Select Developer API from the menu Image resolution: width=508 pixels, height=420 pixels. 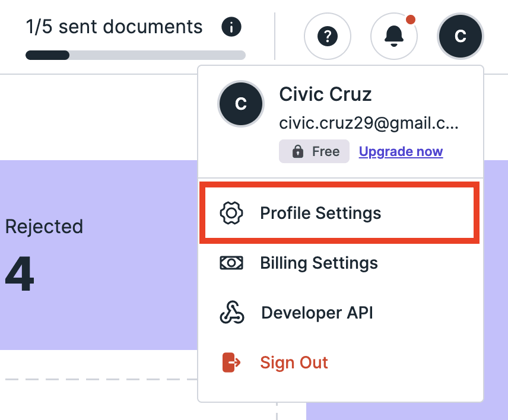pos(340,313)
